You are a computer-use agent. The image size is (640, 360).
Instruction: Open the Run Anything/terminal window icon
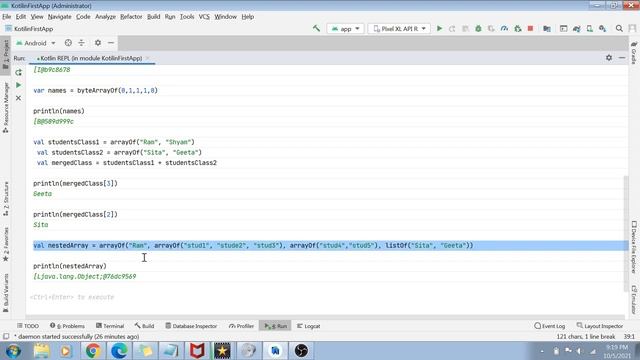point(564,29)
